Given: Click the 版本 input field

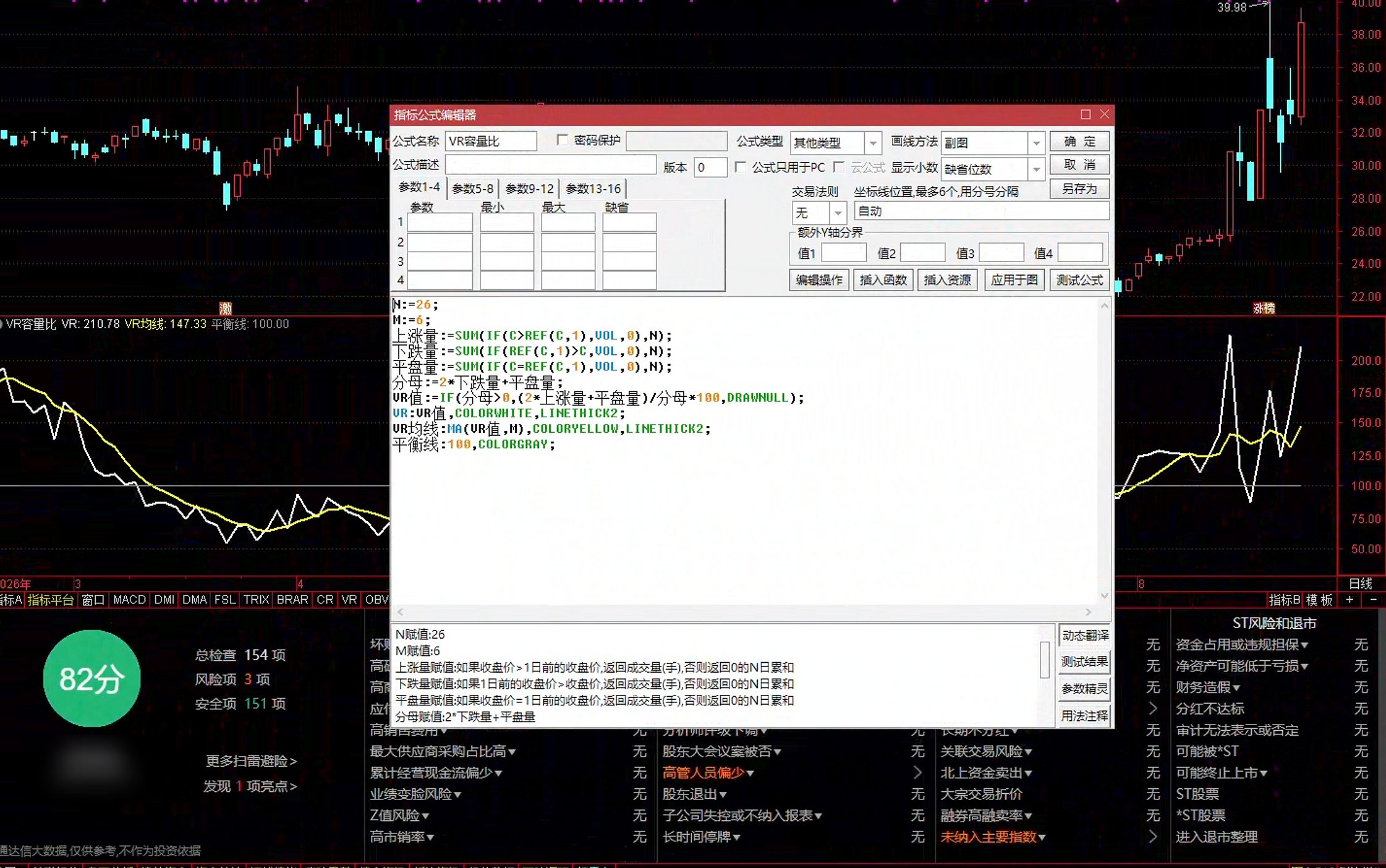Looking at the screenshot, I should point(710,168).
